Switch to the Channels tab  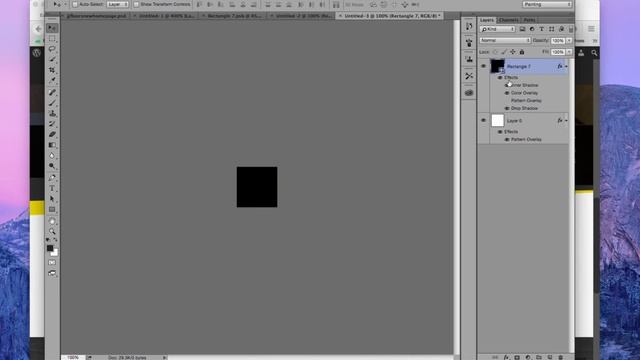tap(508, 20)
